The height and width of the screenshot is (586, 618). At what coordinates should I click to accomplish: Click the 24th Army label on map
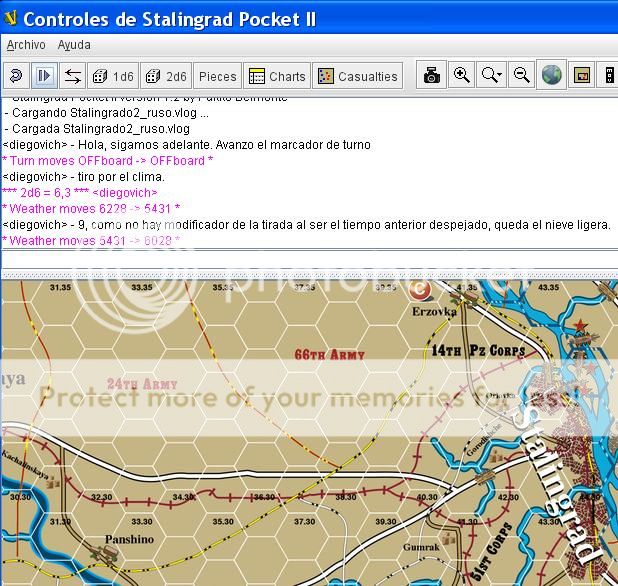[x=142, y=384]
